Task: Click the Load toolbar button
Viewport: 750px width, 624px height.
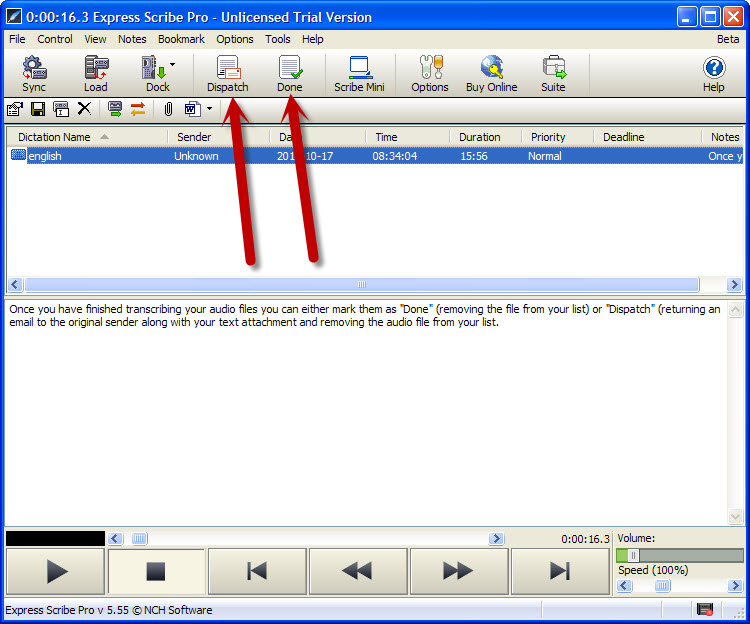Action: point(96,74)
